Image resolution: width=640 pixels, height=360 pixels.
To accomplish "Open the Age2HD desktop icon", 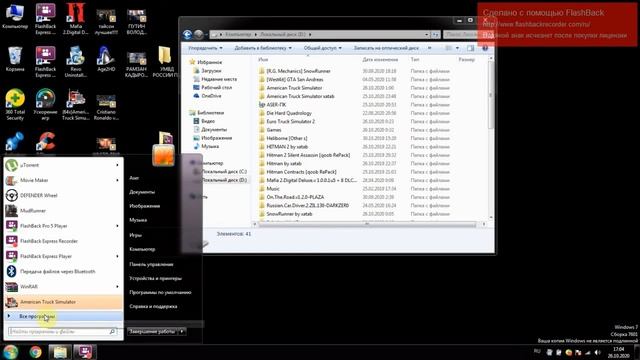I will tap(106, 60).
